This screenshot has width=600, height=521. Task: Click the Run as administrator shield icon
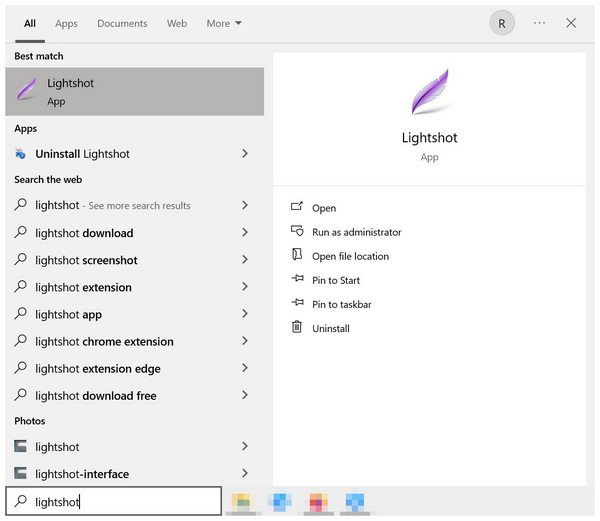coord(297,231)
